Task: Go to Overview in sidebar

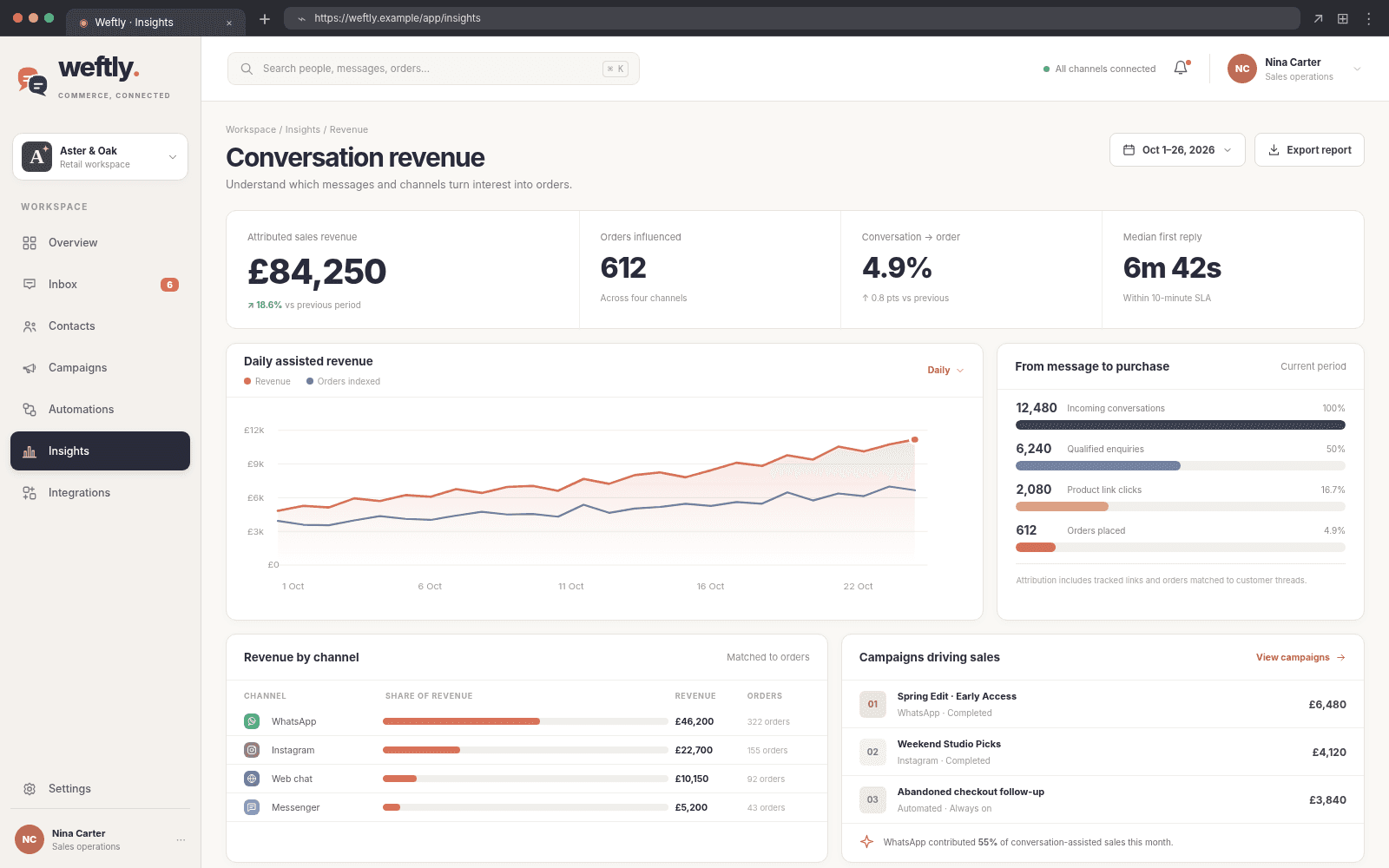Action: click(101, 243)
